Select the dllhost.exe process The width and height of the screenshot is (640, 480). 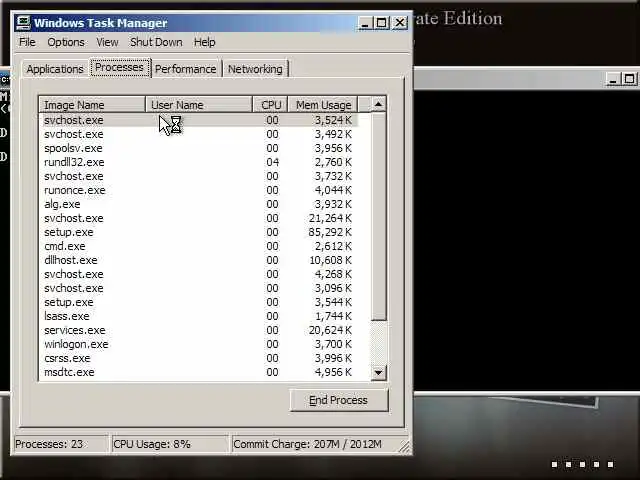(198, 260)
